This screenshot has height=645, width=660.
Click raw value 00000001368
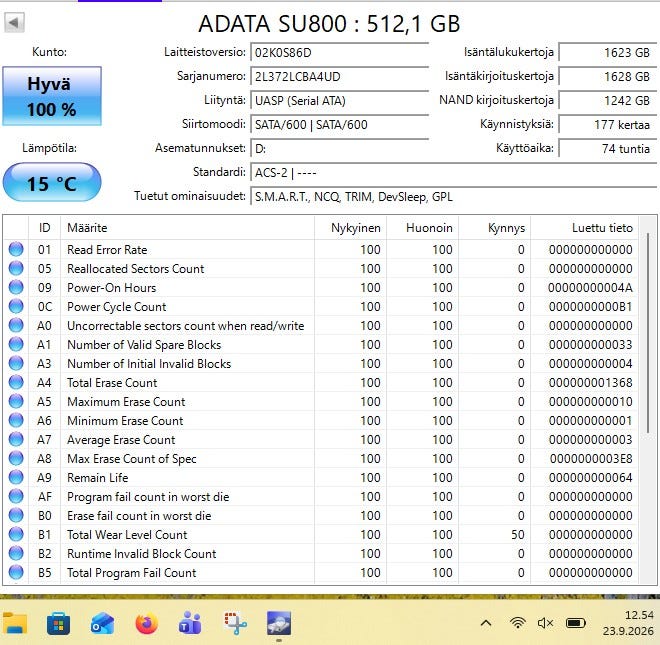pos(590,383)
